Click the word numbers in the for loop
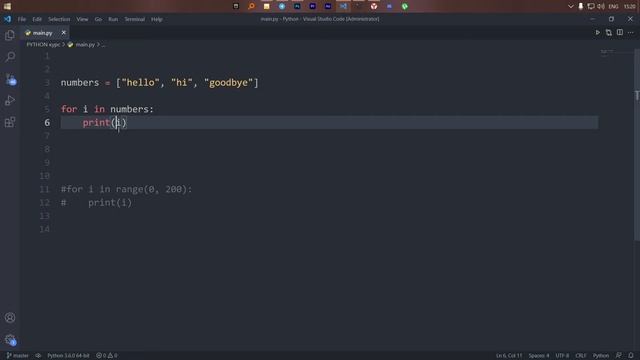This screenshot has height=360, width=640. pos(129,109)
